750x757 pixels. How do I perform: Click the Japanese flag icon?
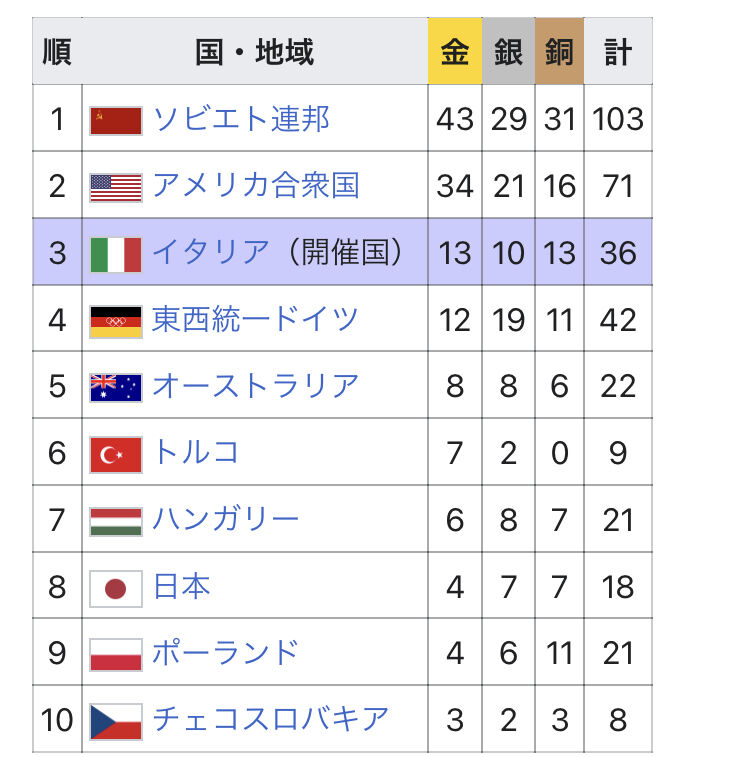point(116,587)
